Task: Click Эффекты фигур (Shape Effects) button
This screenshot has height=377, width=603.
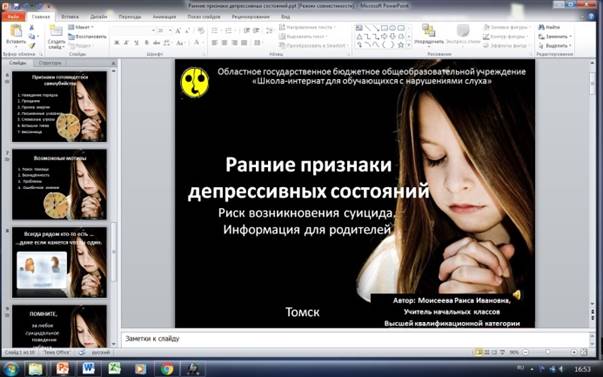Action: tap(505, 46)
